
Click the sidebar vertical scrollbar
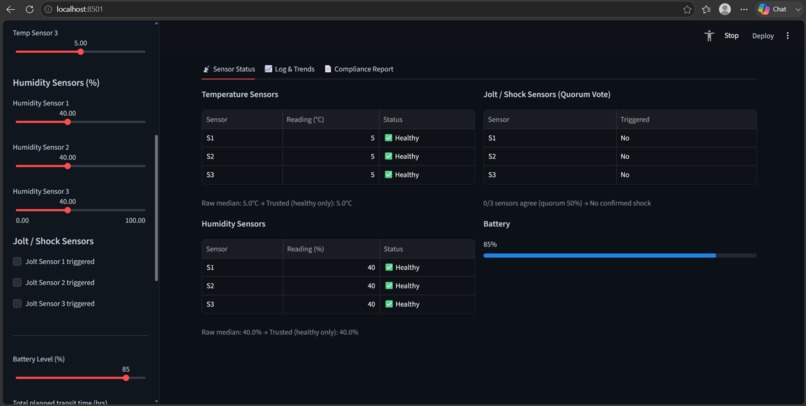tap(156, 208)
